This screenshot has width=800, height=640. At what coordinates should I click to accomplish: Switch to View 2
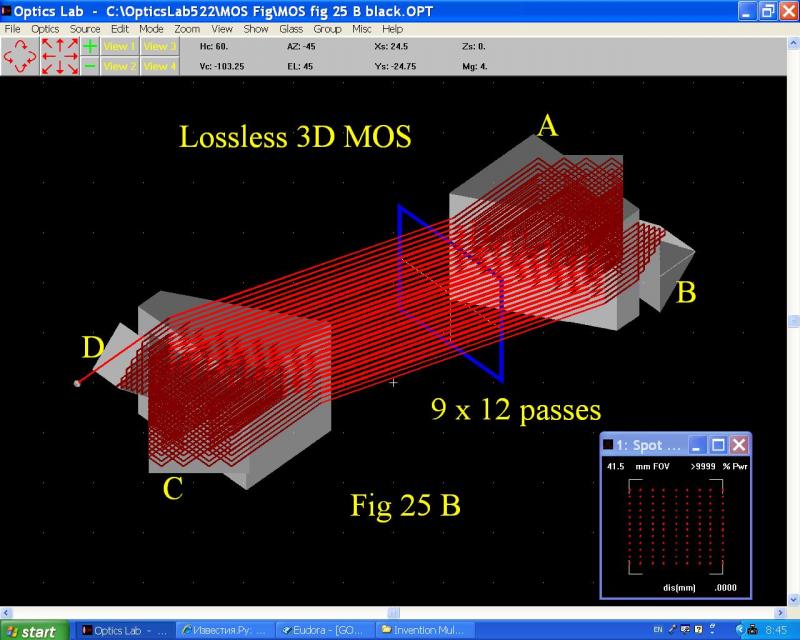pyautogui.click(x=119, y=66)
